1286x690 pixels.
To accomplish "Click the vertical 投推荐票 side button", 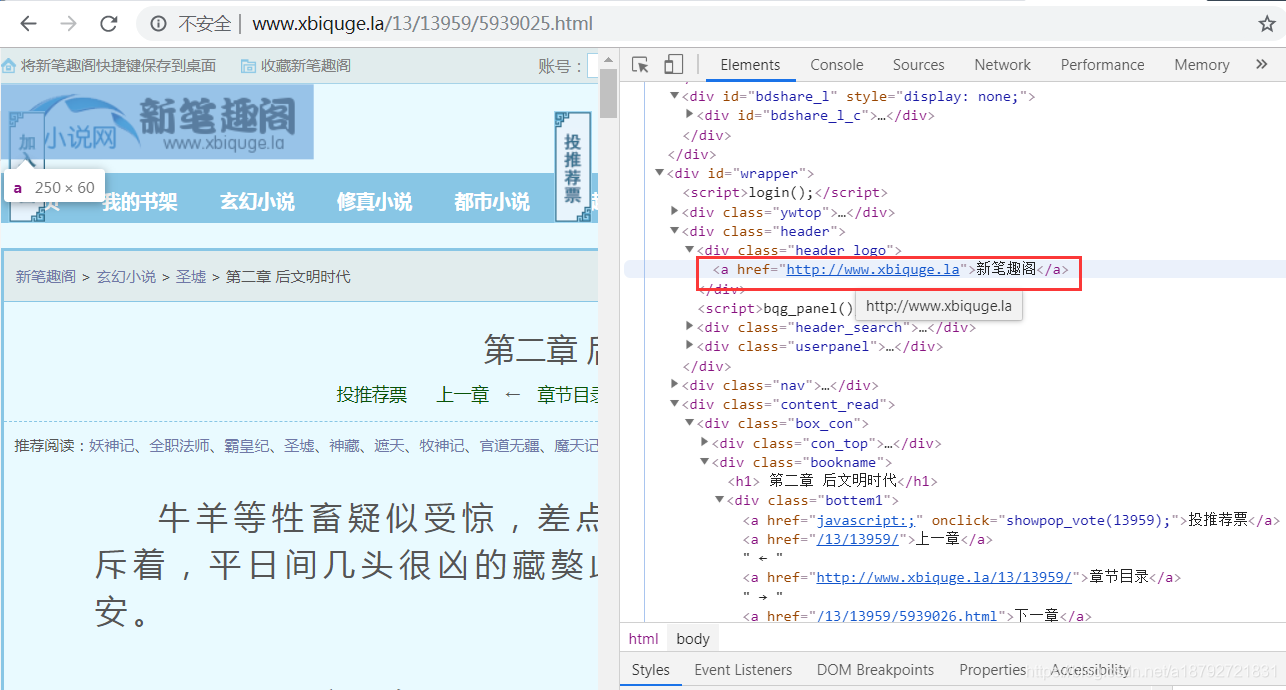I will [572, 165].
